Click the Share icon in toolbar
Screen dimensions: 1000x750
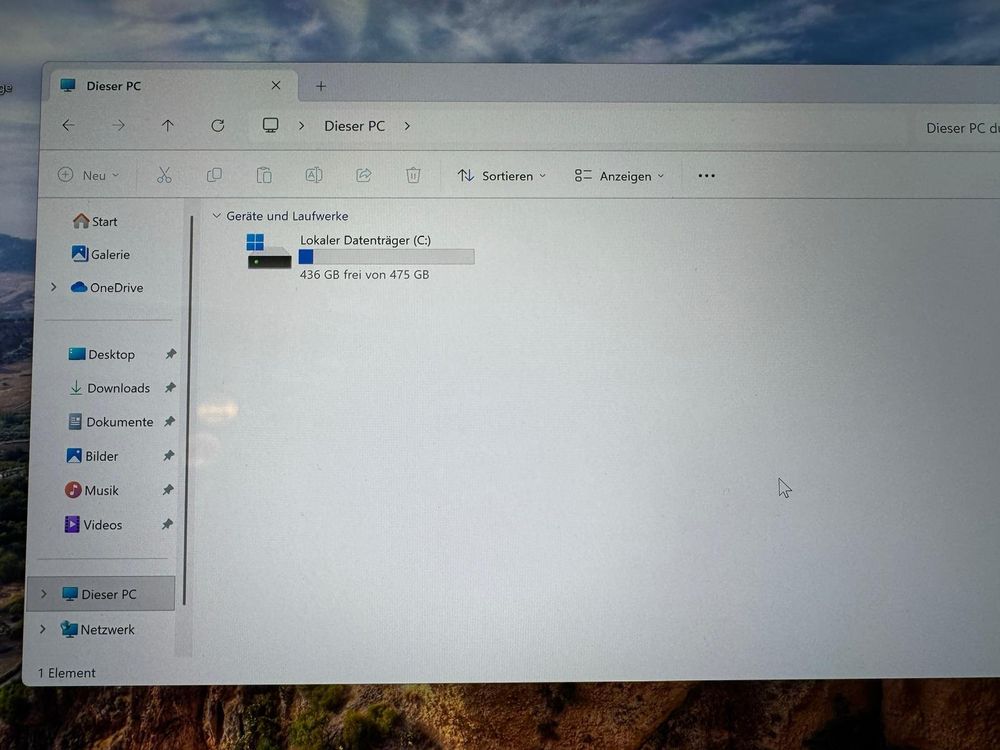[364, 175]
